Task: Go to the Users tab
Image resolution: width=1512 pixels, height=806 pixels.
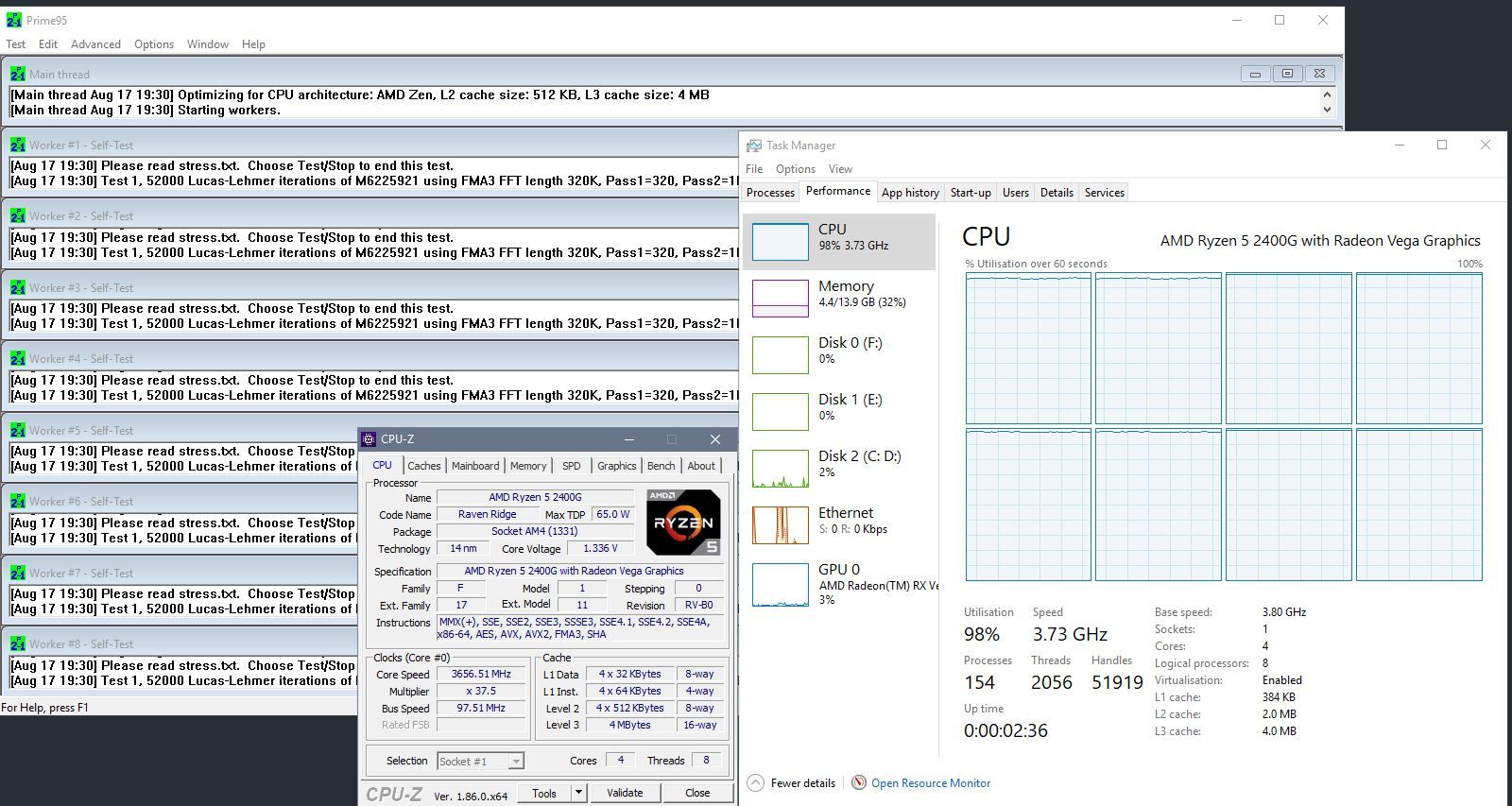Action: point(1016,192)
